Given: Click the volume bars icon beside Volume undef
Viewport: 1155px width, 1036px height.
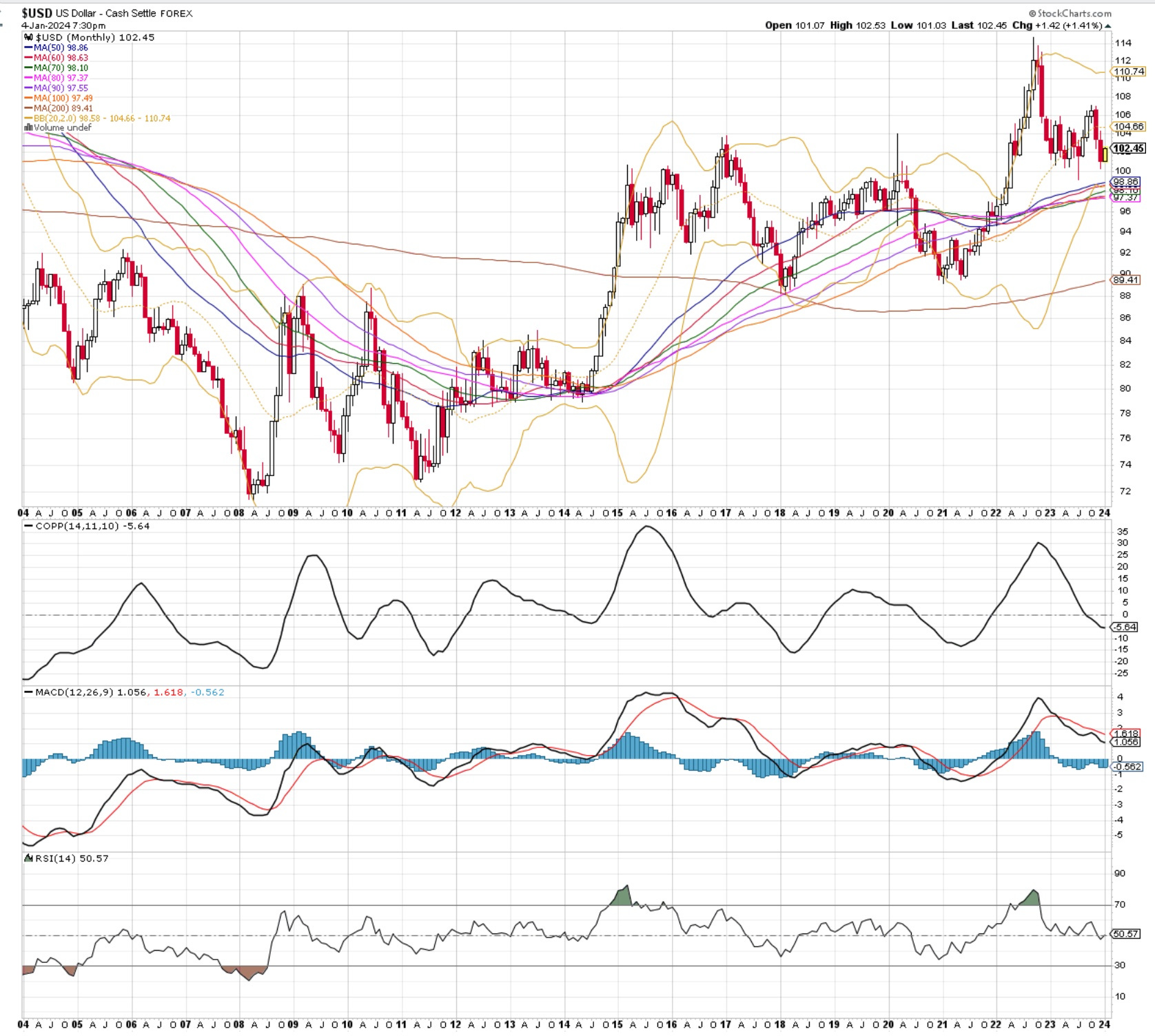Looking at the screenshot, I should 28,128.
